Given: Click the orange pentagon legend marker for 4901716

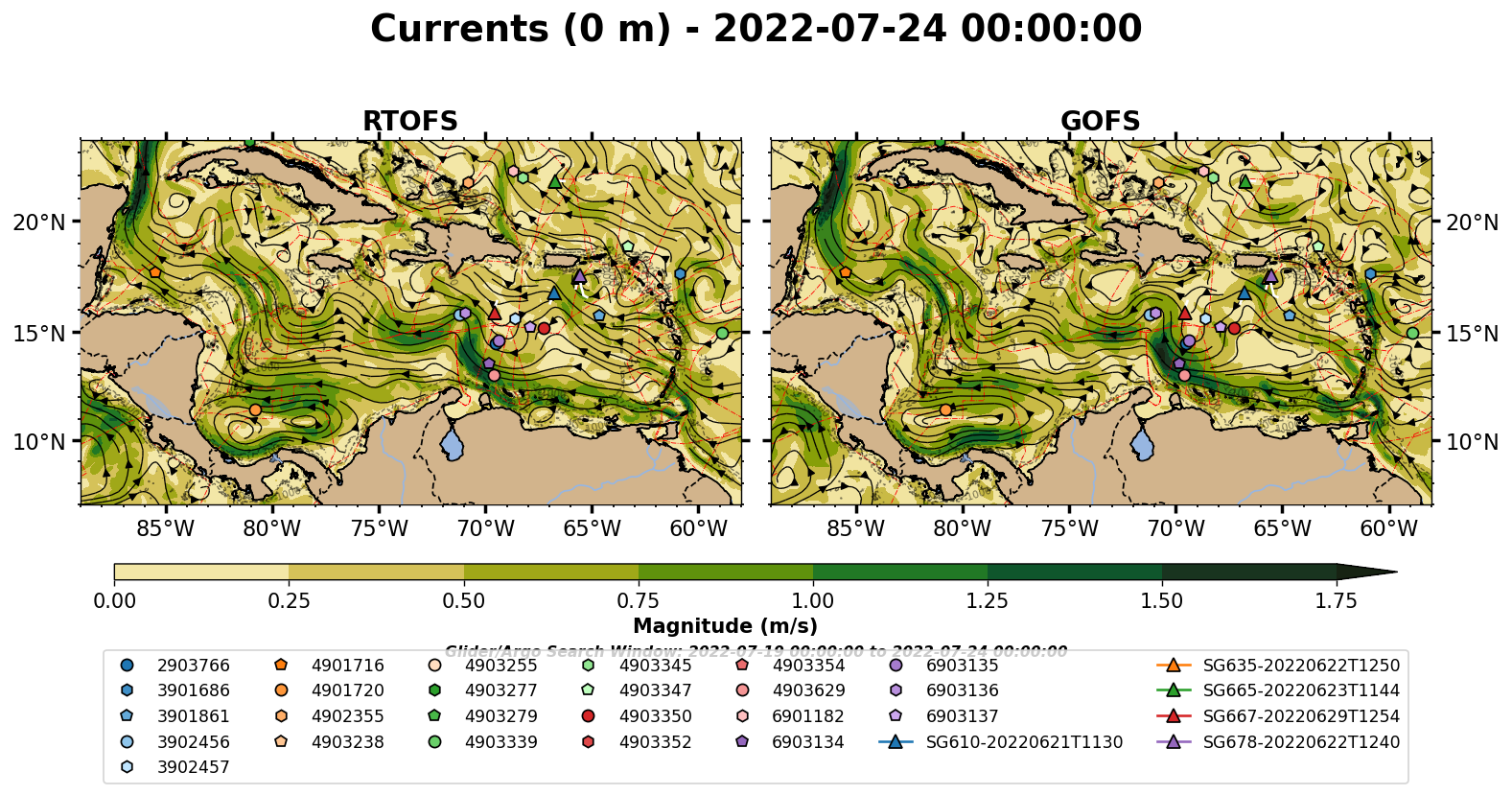Looking at the screenshot, I should click(x=281, y=665).
